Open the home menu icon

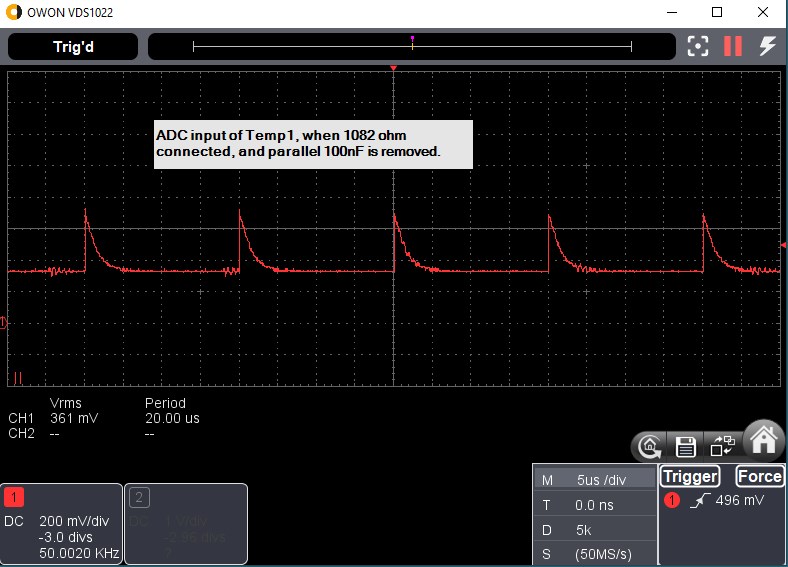point(764,440)
